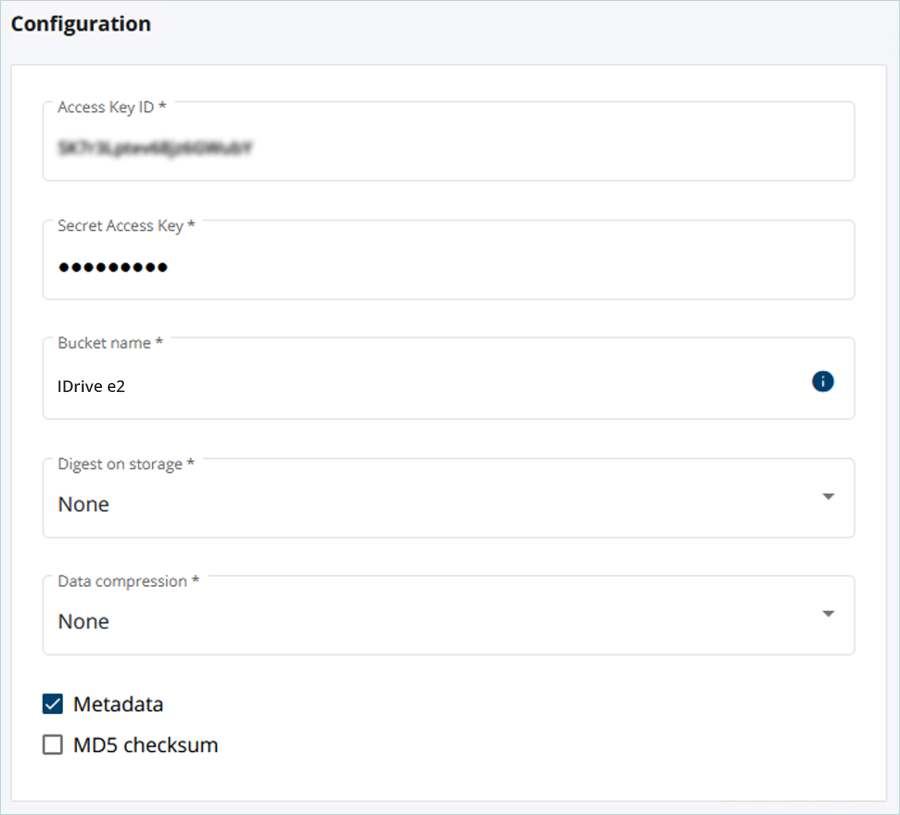Click the masked Secret Access Key dots
The height and width of the screenshot is (815, 900).
click(x=112, y=267)
